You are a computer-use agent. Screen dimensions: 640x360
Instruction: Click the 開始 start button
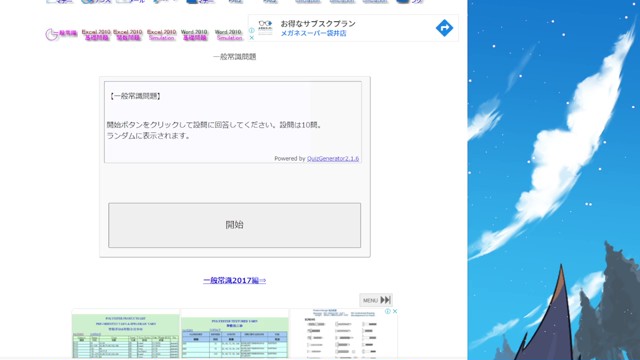(234, 225)
